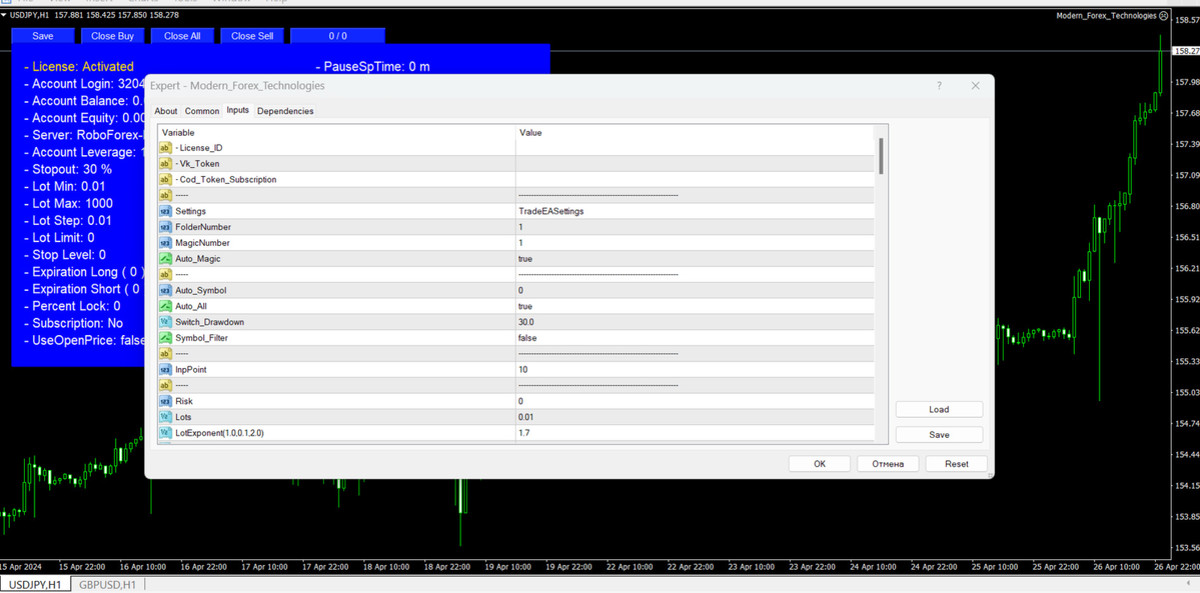Screen dimensions: 1200x593
Task: Expand the USDJPY,H1 chart title arrow
Action: [x=6, y=15]
